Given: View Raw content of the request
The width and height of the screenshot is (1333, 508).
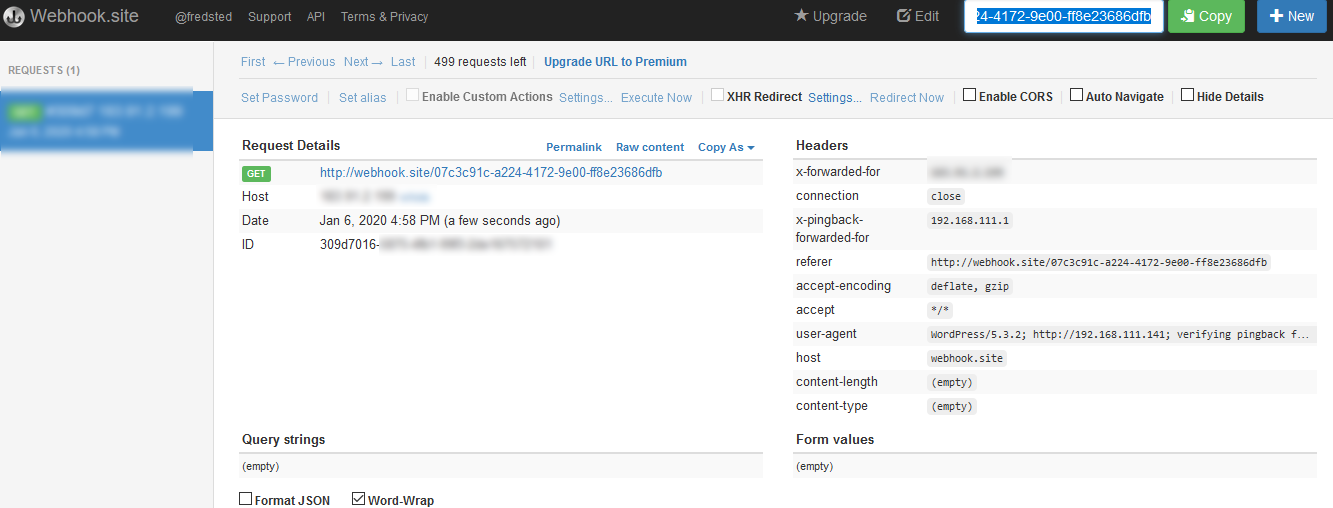Looking at the screenshot, I should (650, 147).
